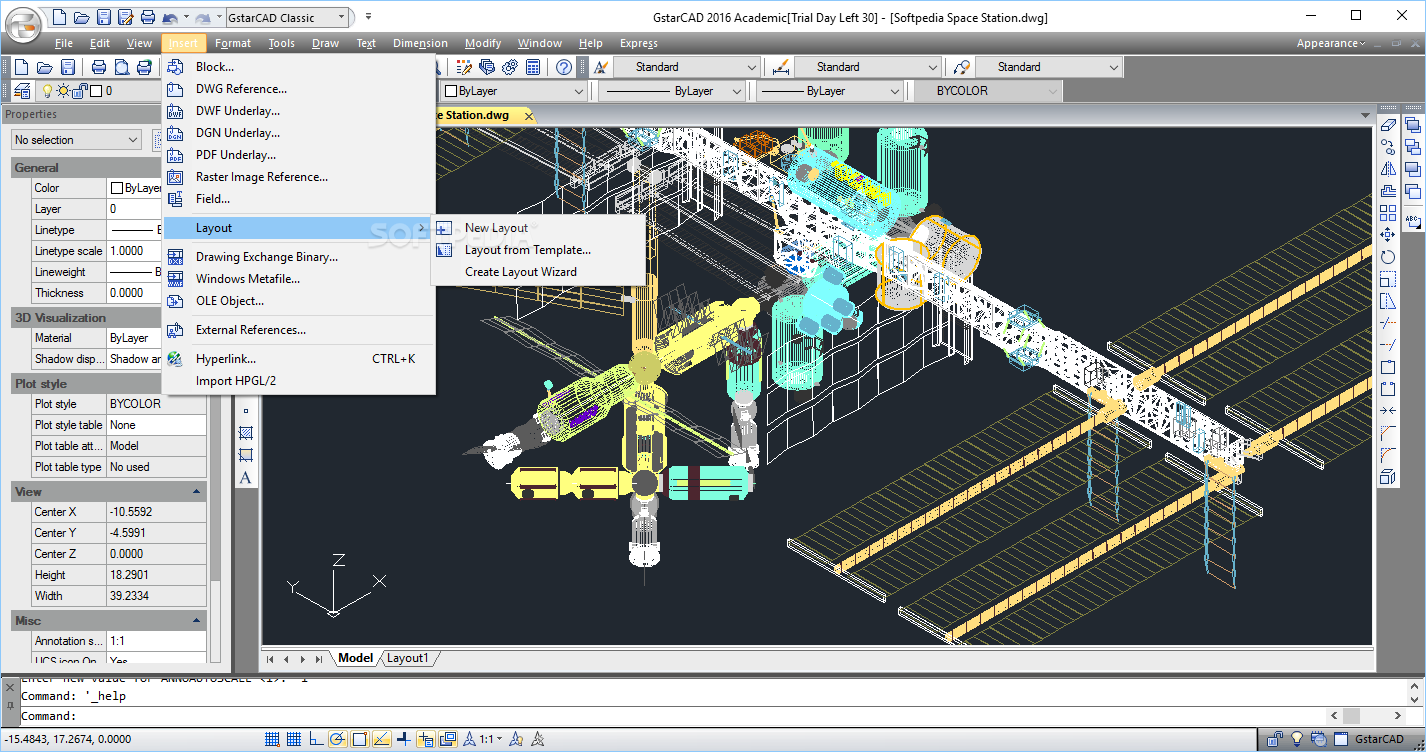Click the layer color swatch next to 0
1426x752 pixels.
[x=96, y=91]
